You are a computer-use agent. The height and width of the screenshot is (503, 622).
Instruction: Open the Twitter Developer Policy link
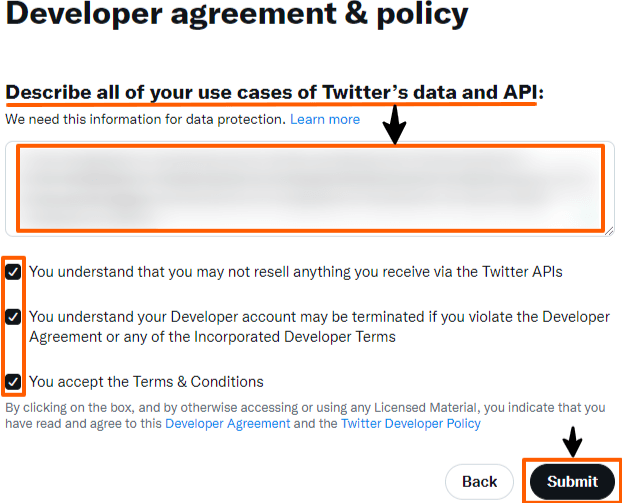click(x=411, y=424)
